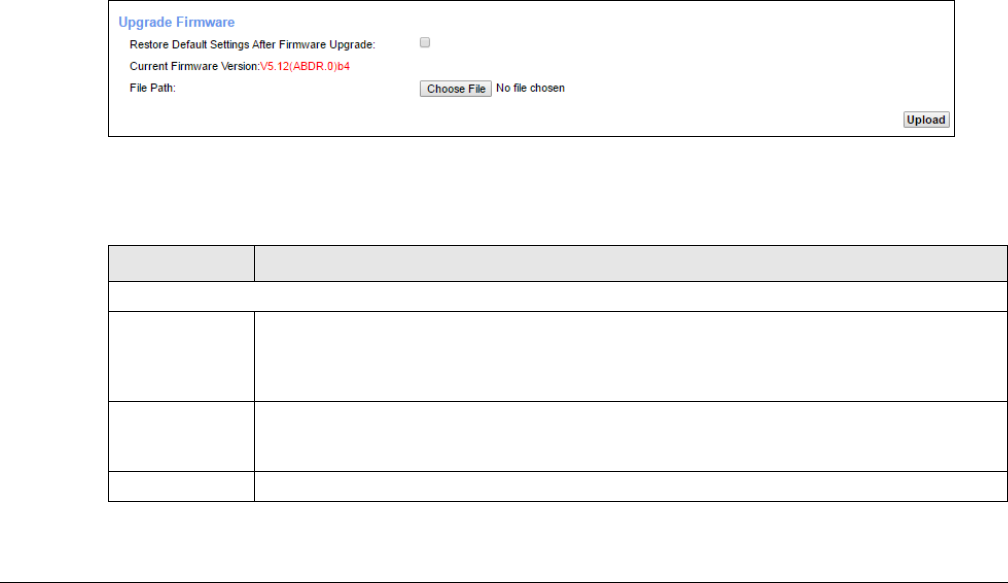Click the 'Current Firmware Version:' label

tap(195, 66)
